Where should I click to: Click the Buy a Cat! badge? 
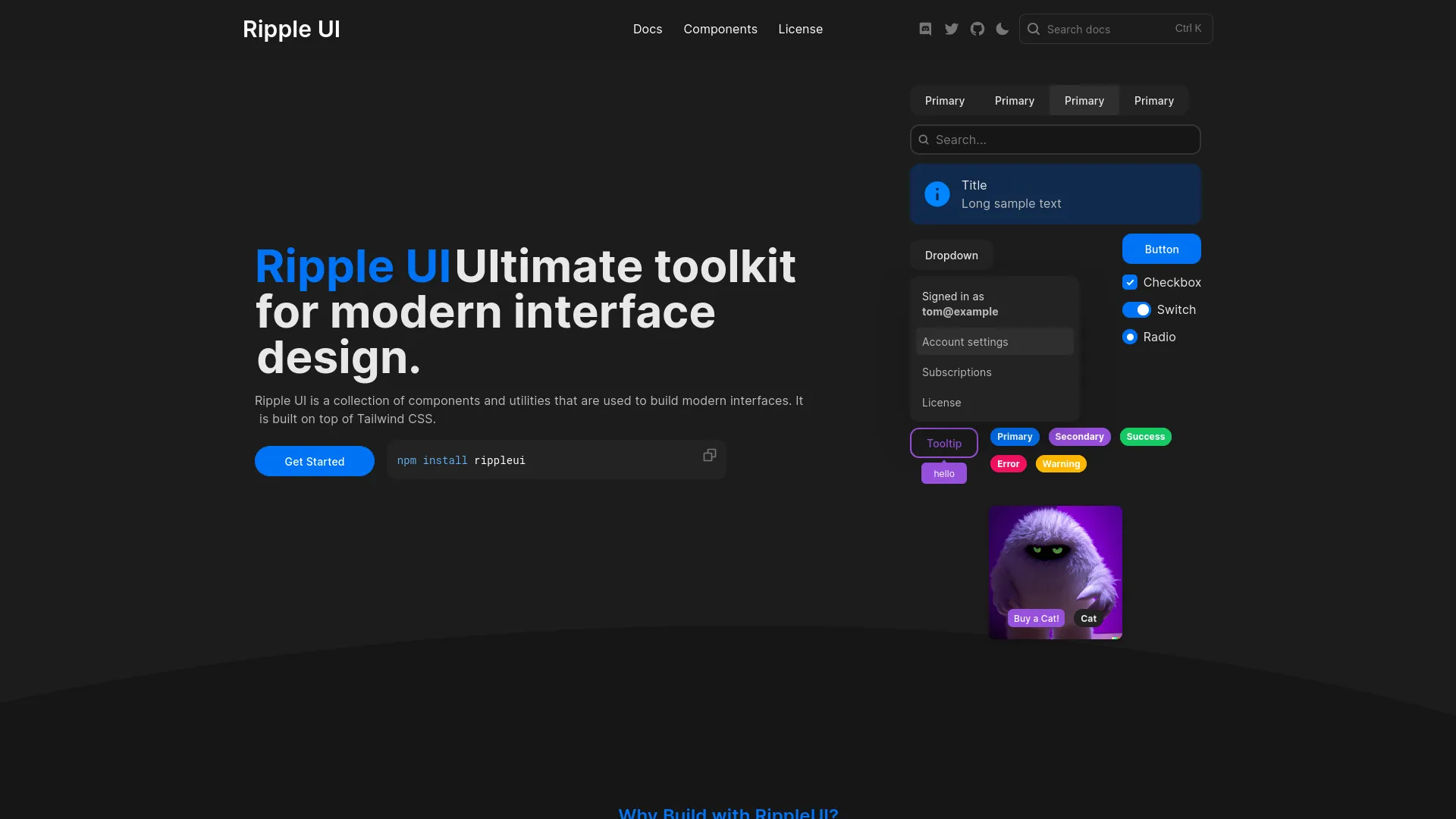(x=1036, y=619)
